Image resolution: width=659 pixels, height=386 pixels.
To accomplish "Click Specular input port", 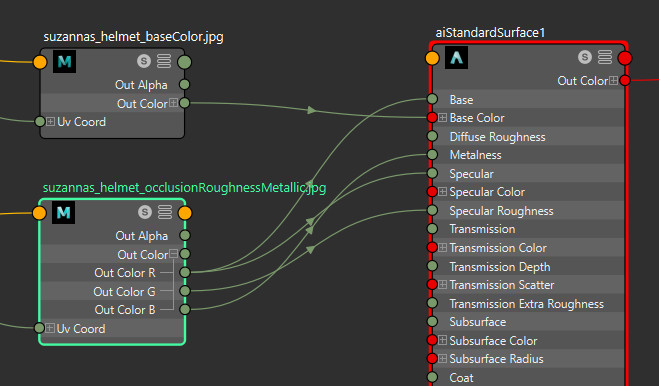I will tap(432, 173).
